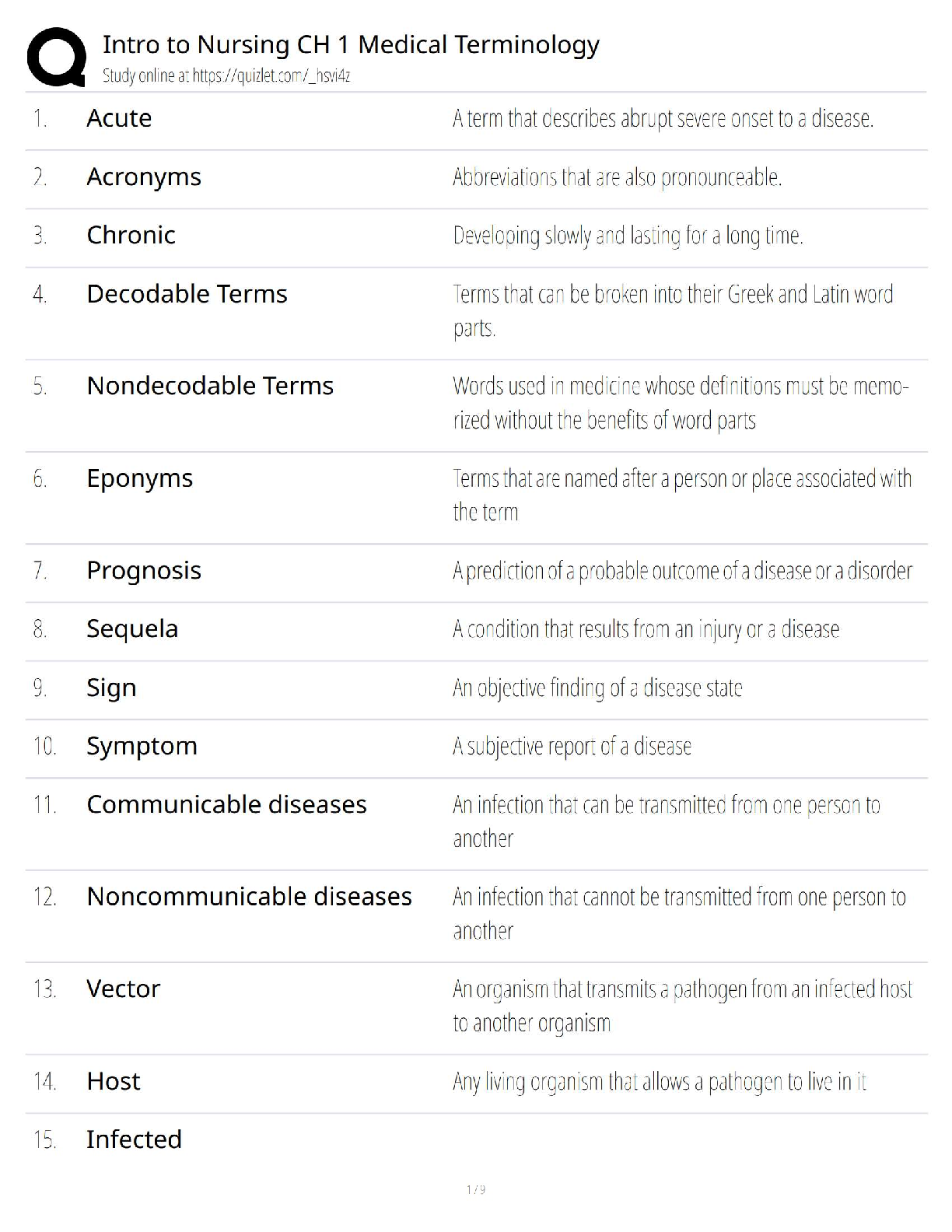Click the Symptom term entry

(x=142, y=746)
